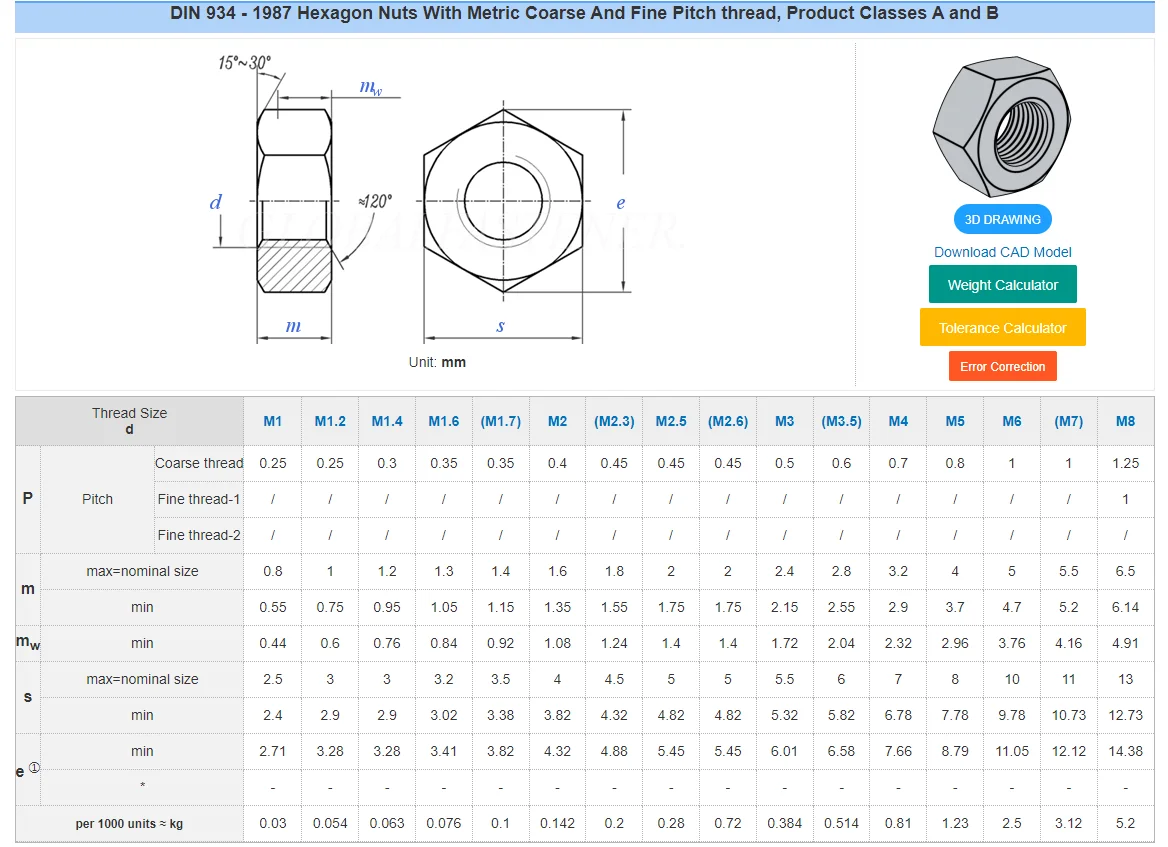Viewport: 1168px width, 847px height.
Task: Select the (M1.7) thread size column header
Action: click(501, 421)
